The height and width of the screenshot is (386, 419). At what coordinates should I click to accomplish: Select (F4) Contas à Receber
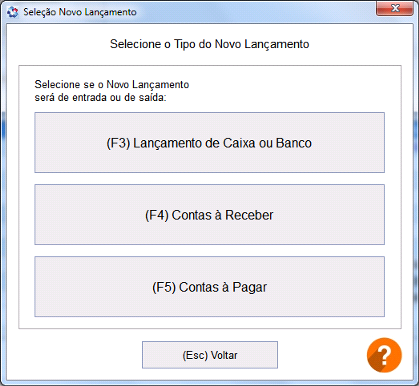pos(209,215)
